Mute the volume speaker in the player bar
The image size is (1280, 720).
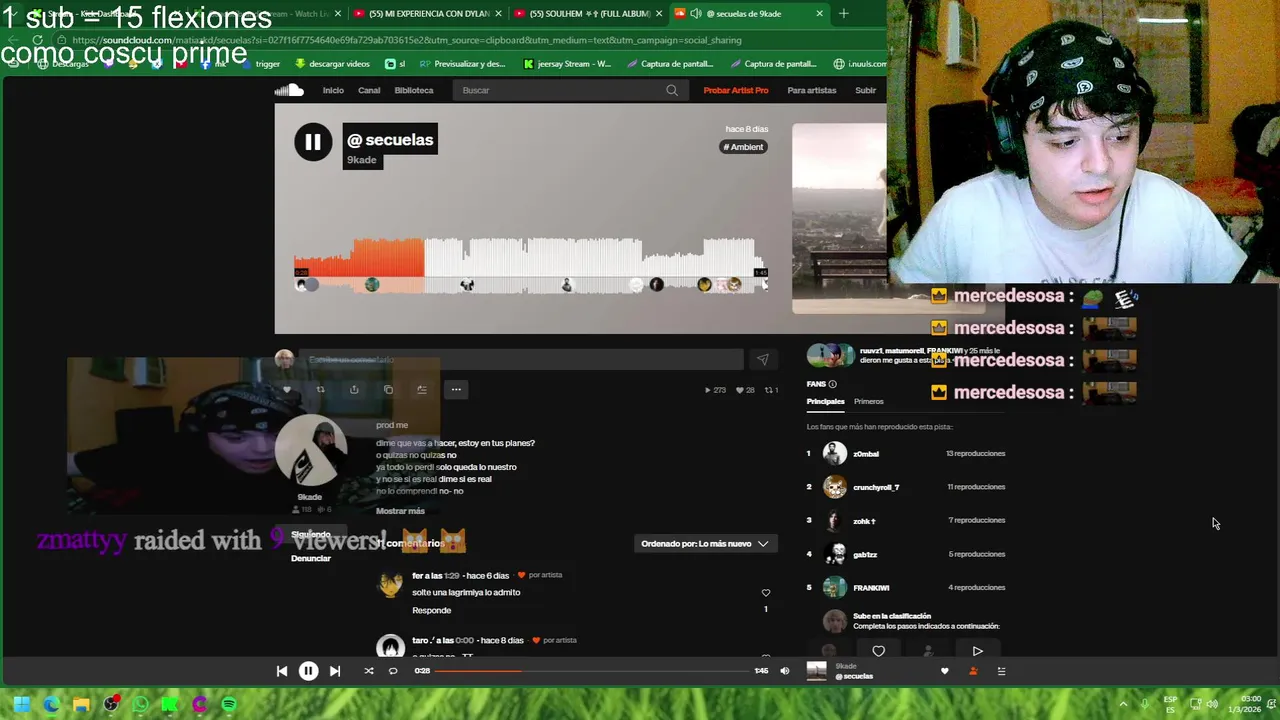click(x=784, y=671)
